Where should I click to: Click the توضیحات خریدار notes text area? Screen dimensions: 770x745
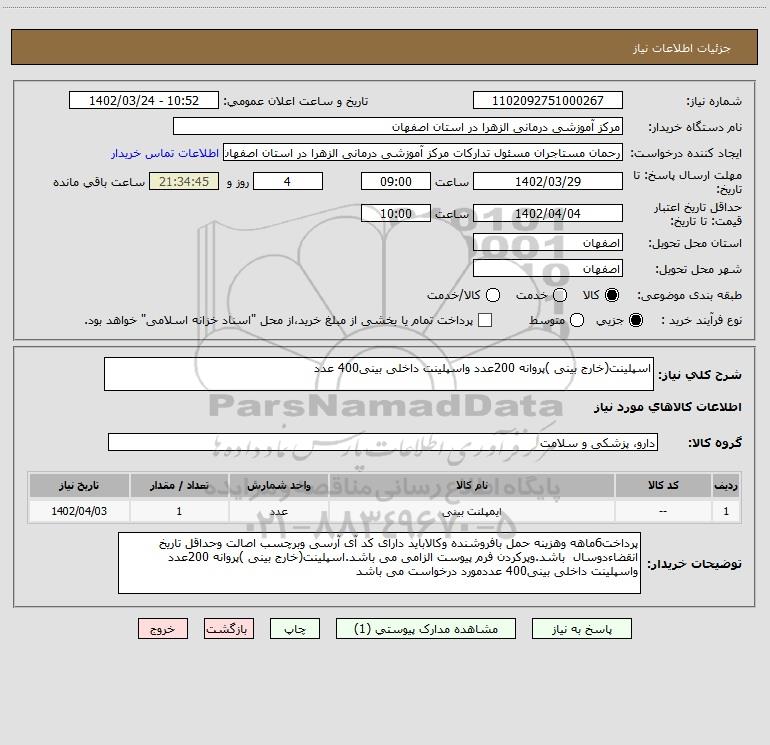(x=380, y=563)
